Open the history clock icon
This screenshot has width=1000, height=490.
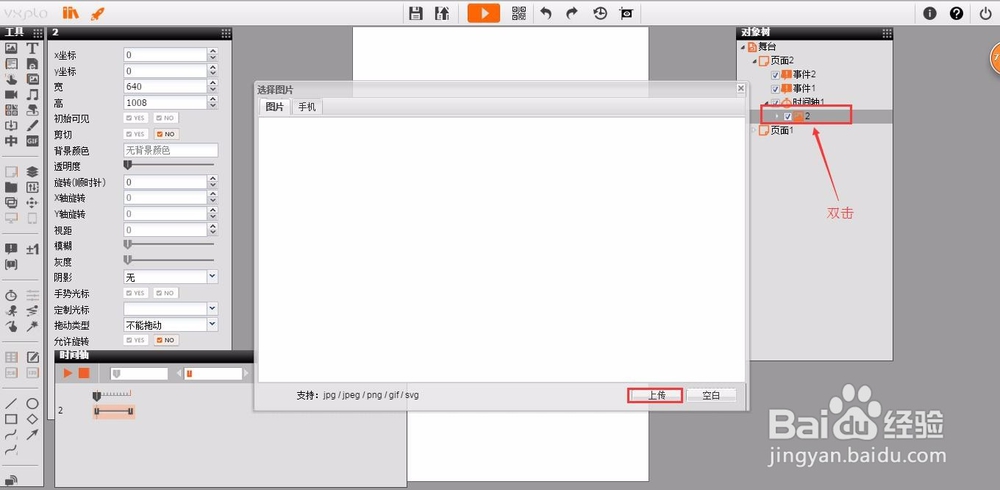[x=600, y=13]
